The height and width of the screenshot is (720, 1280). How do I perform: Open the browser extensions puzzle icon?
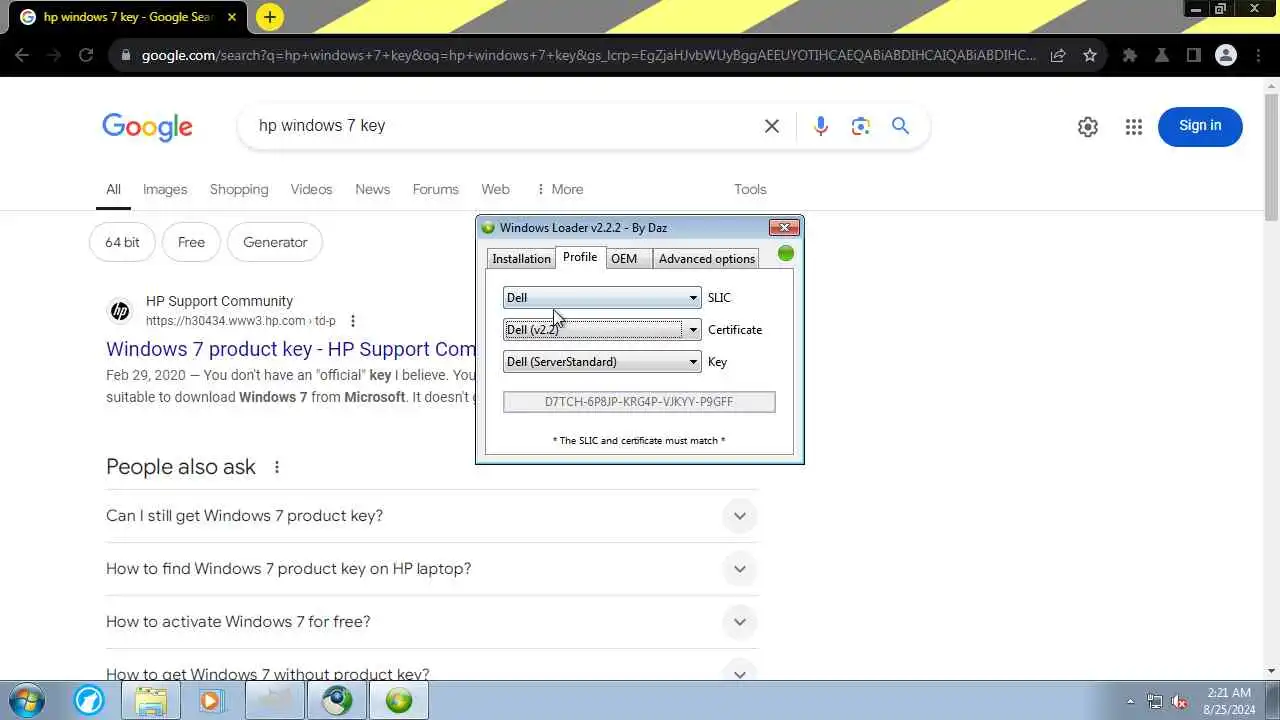click(1130, 56)
